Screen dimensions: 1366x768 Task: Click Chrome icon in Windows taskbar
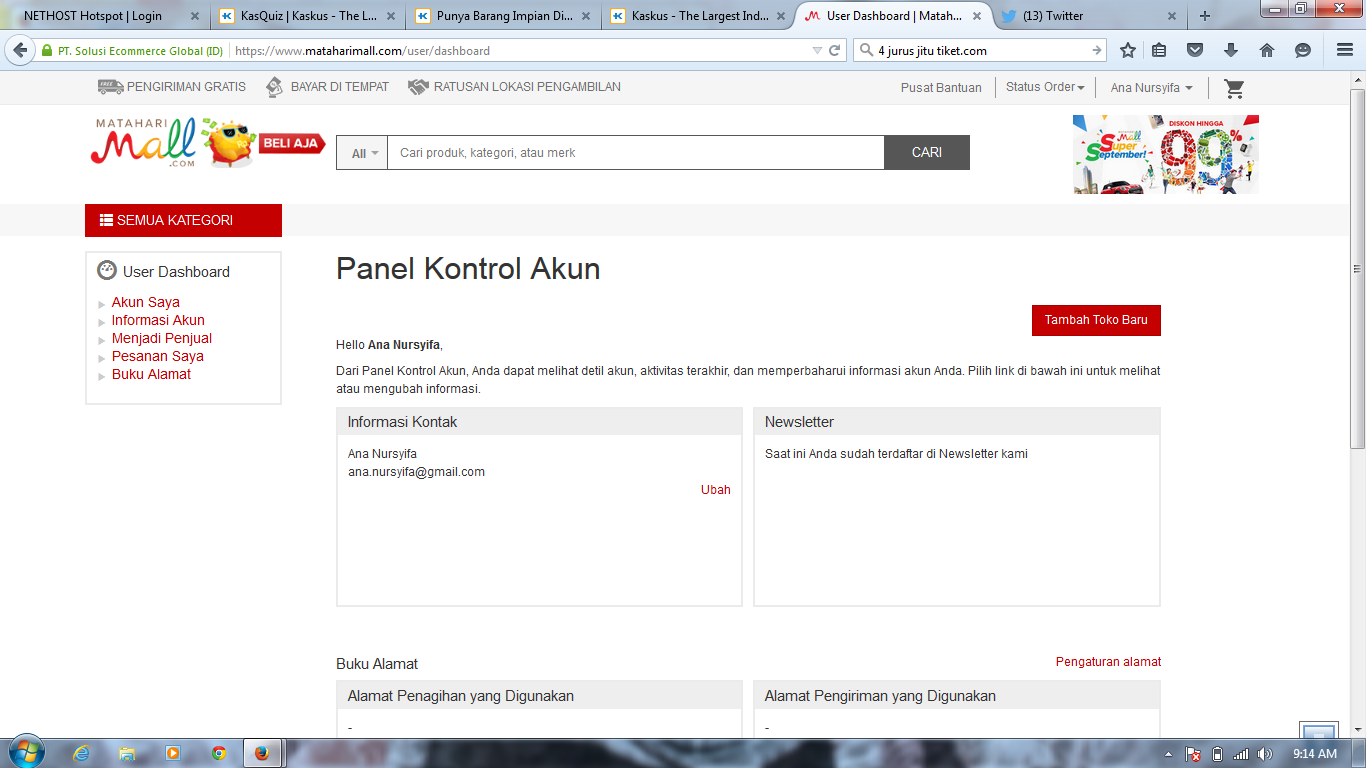point(218,753)
